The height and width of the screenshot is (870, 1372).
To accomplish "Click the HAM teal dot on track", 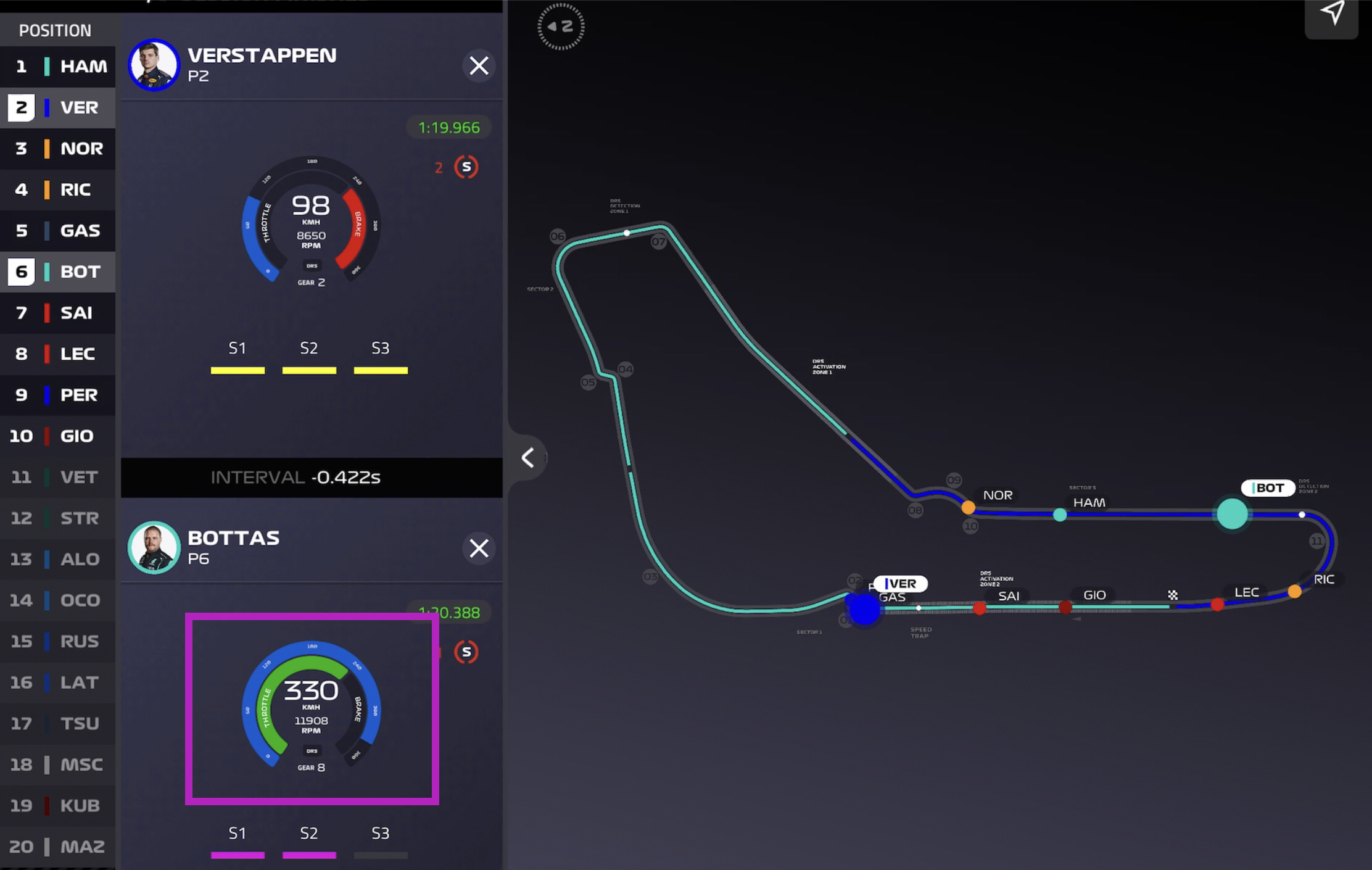I will coord(1060,514).
